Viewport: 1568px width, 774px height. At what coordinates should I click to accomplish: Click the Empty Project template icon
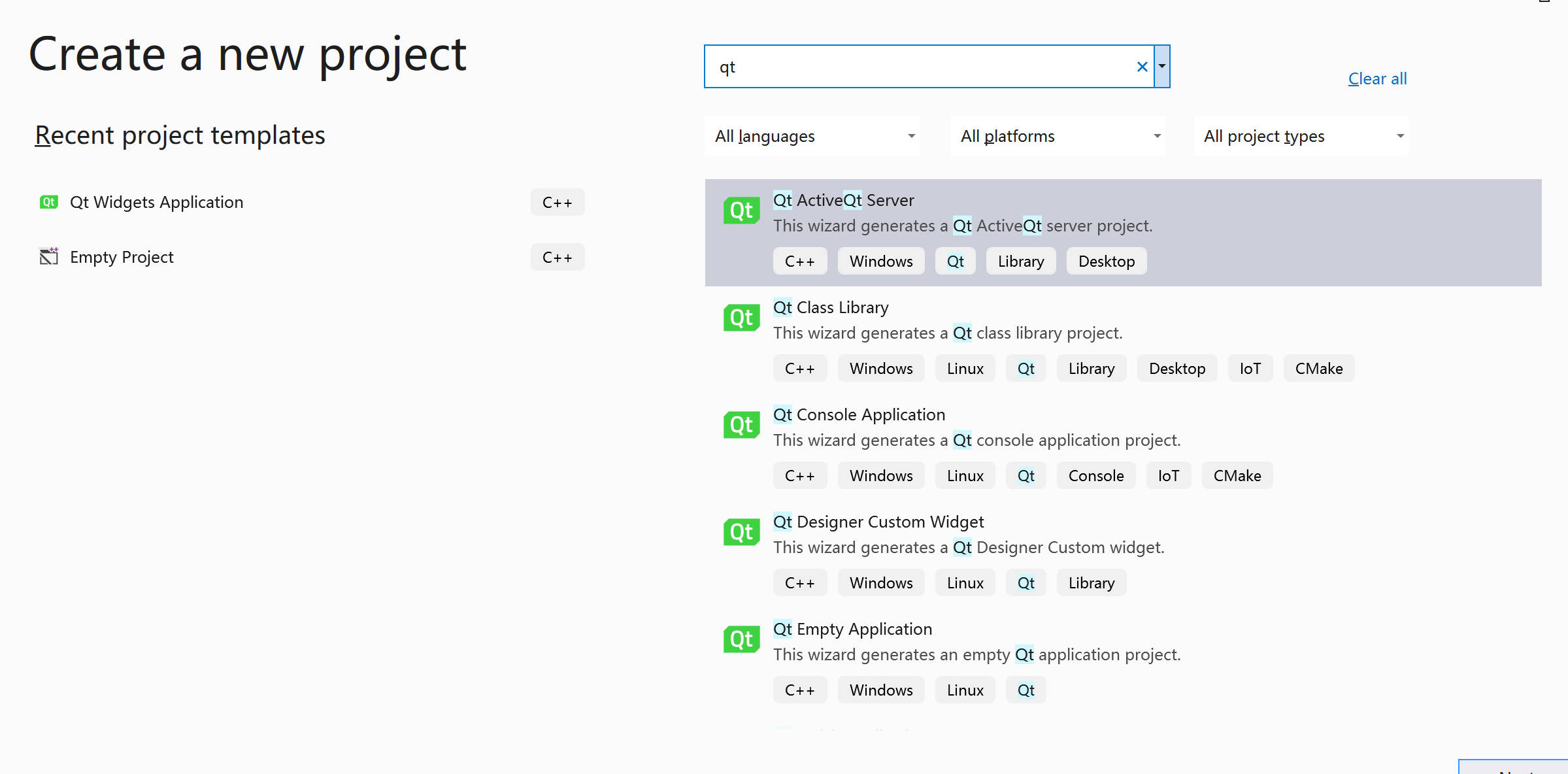(x=49, y=256)
